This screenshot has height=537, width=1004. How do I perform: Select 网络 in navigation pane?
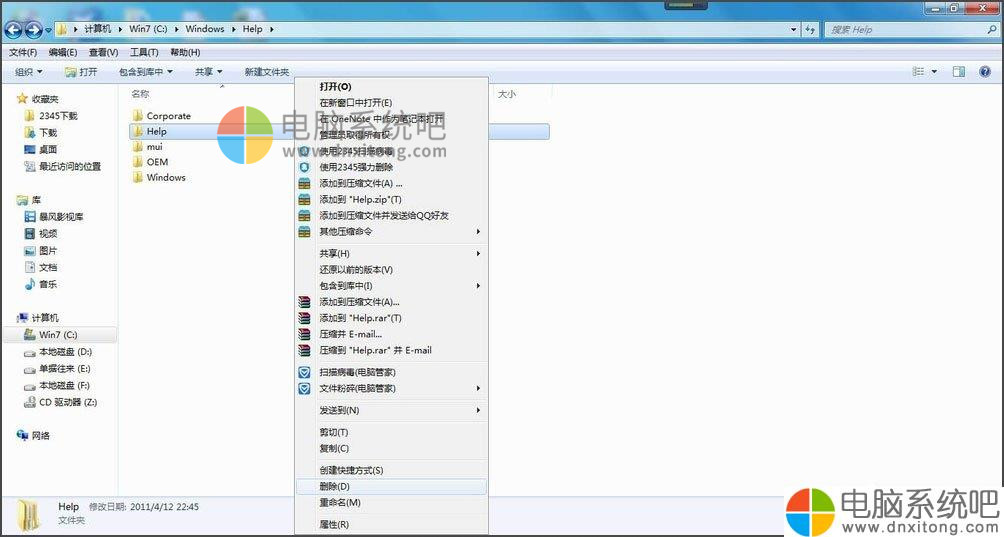(40, 436)
